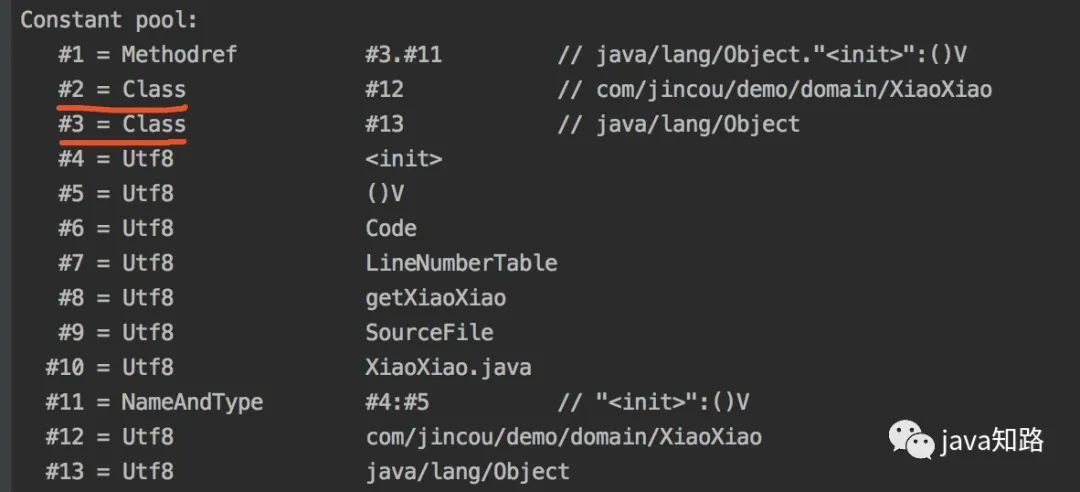Click the 'SourceFile' value

(x=430, y=332)
